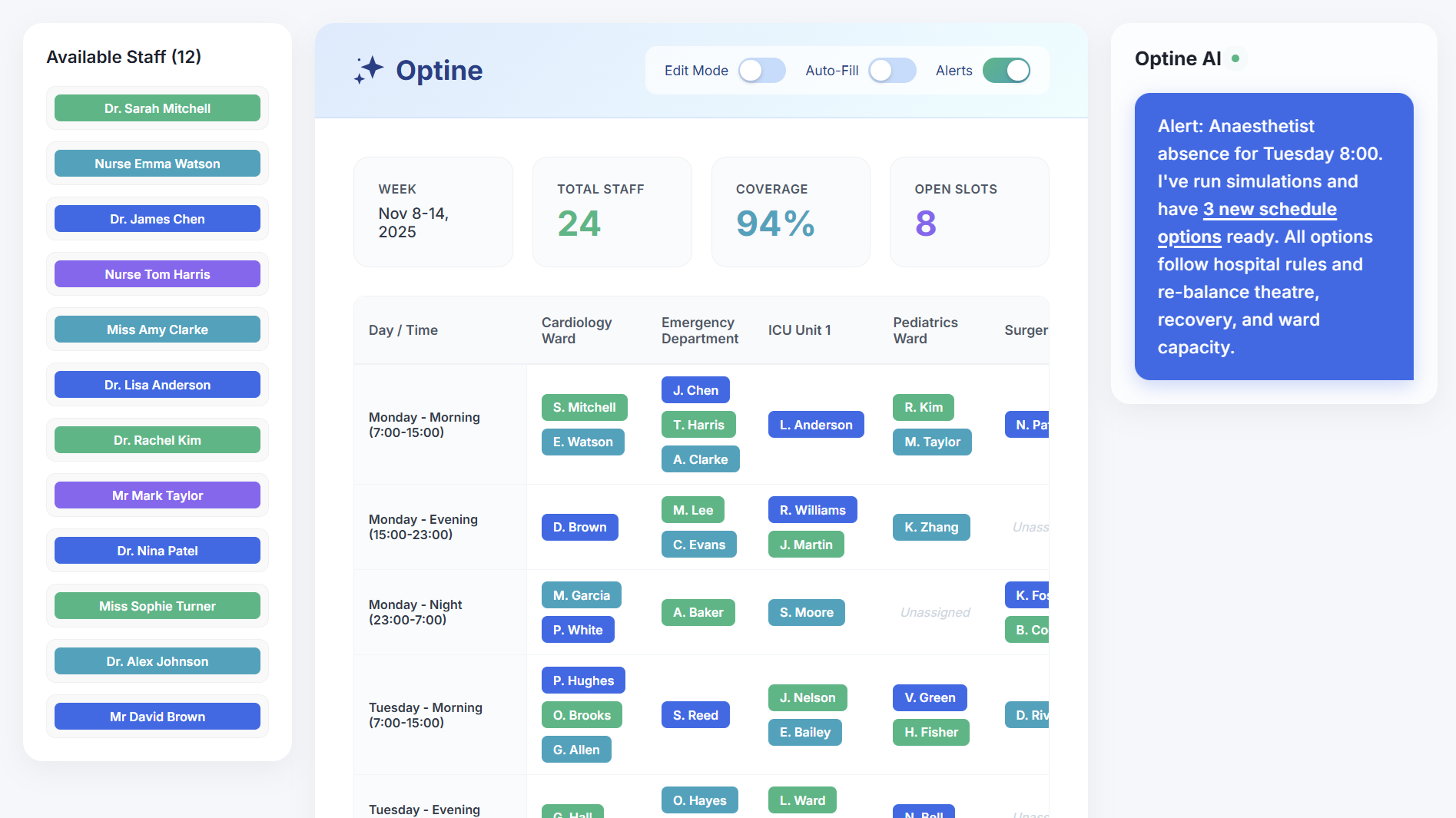Turn on Auto-Fill
The height and width of the screenshot is (818, 1456).
tap(891, 70)
